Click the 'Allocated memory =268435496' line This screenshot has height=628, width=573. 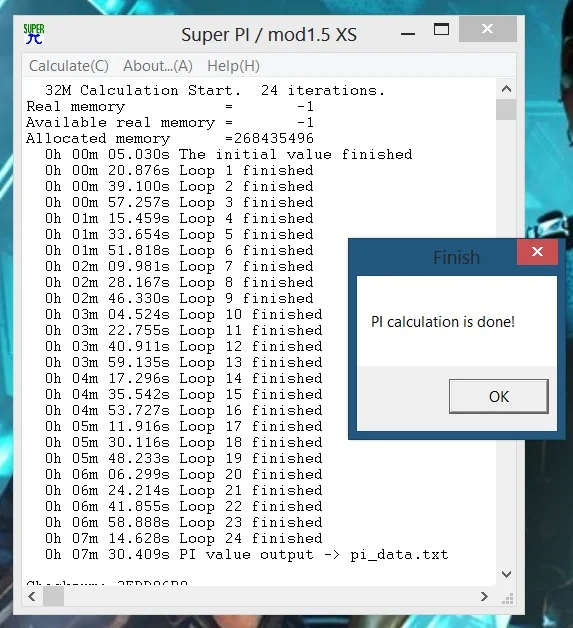170,139
